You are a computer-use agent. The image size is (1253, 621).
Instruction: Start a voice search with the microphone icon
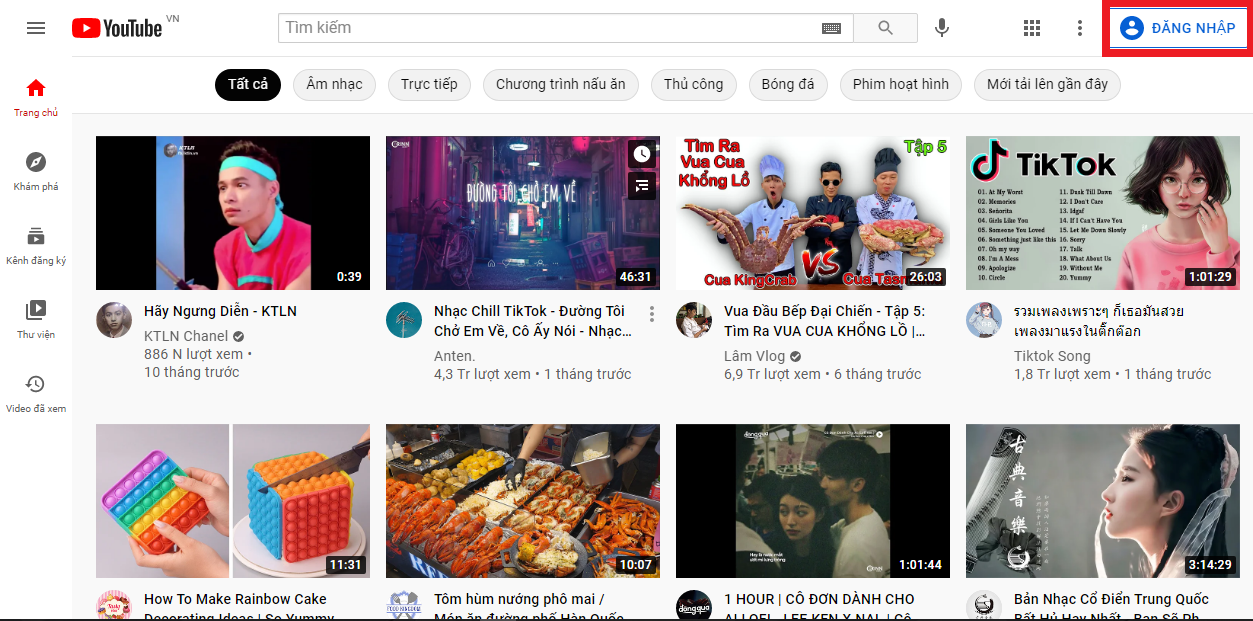pos(941,27)
